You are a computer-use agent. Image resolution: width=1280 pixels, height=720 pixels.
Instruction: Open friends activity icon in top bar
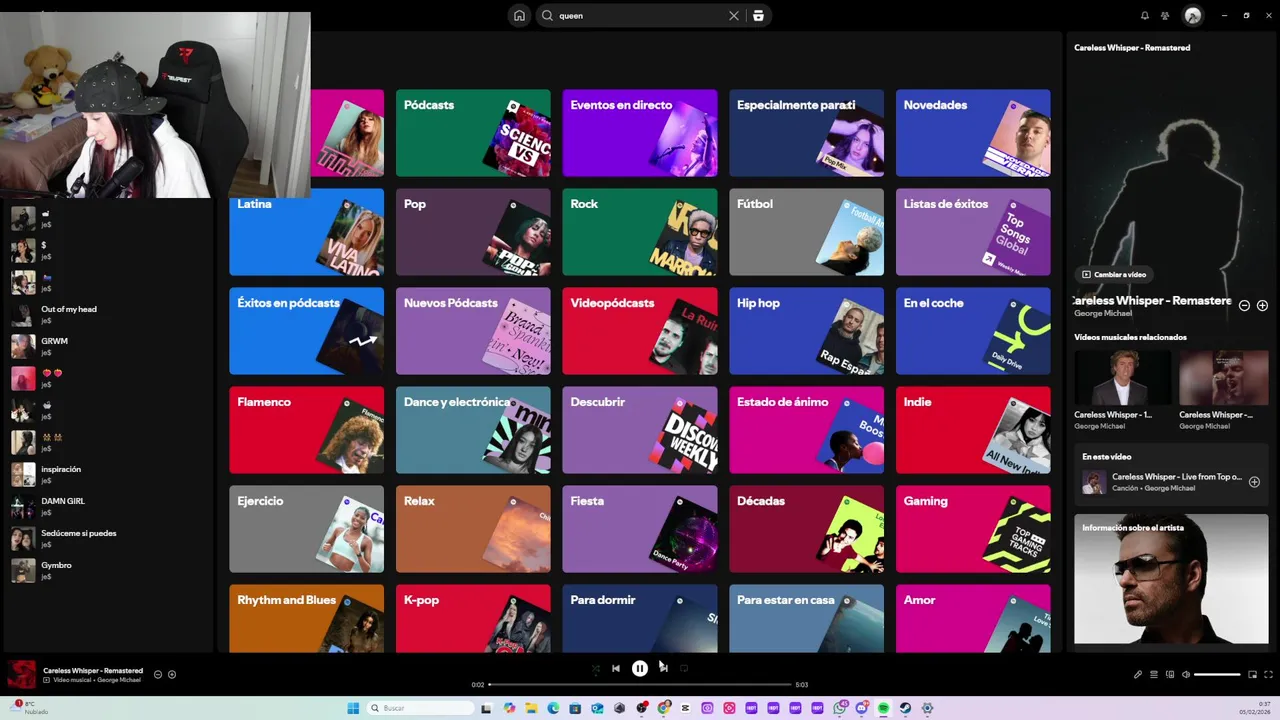[x=1165, y=16]
